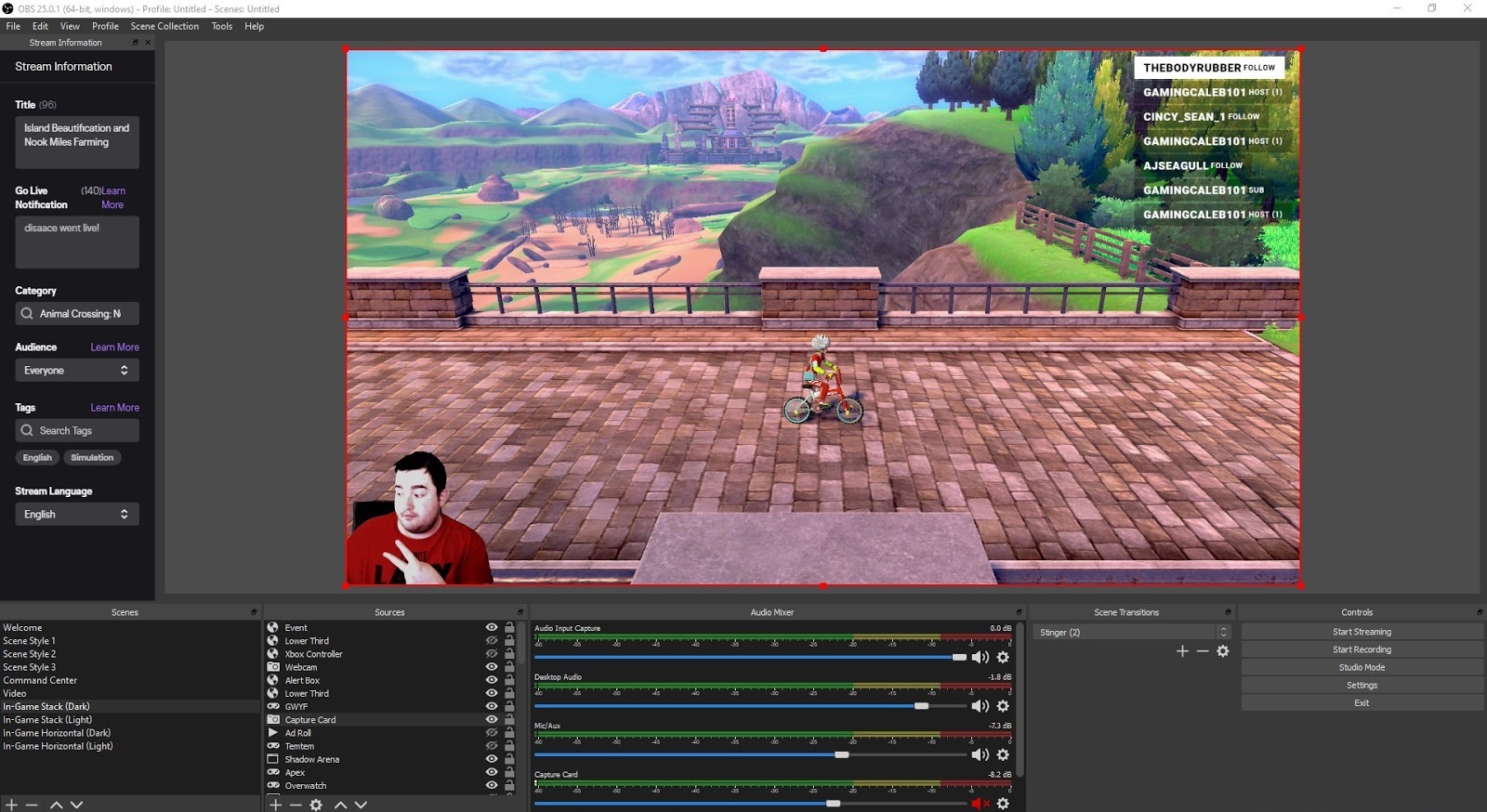Move the selected source down

(x=361, y=805)
